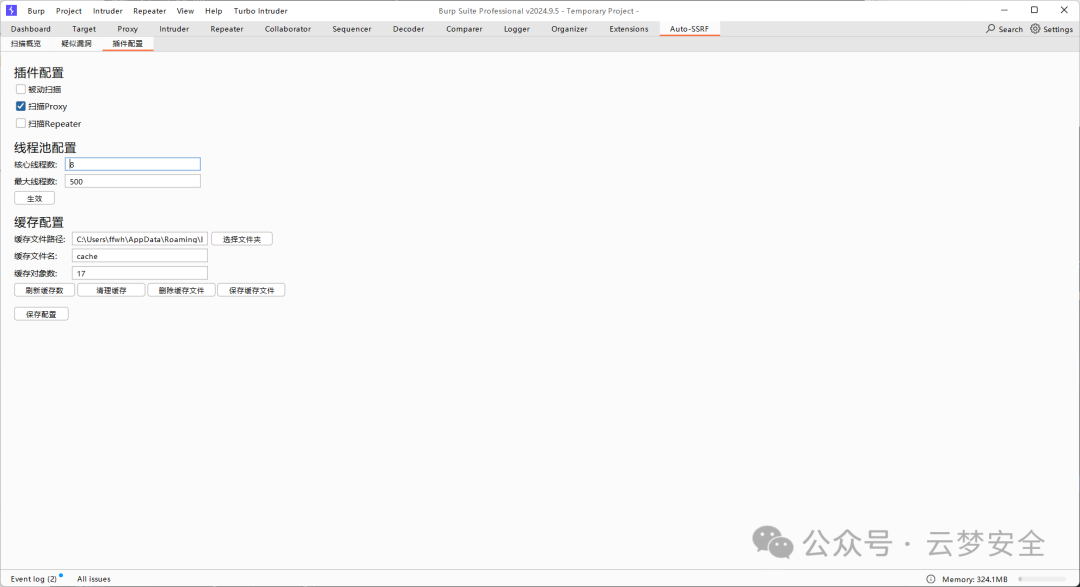1080x587 pixels.
Task: Click the 生效 apply button
Action: point(34,198)
